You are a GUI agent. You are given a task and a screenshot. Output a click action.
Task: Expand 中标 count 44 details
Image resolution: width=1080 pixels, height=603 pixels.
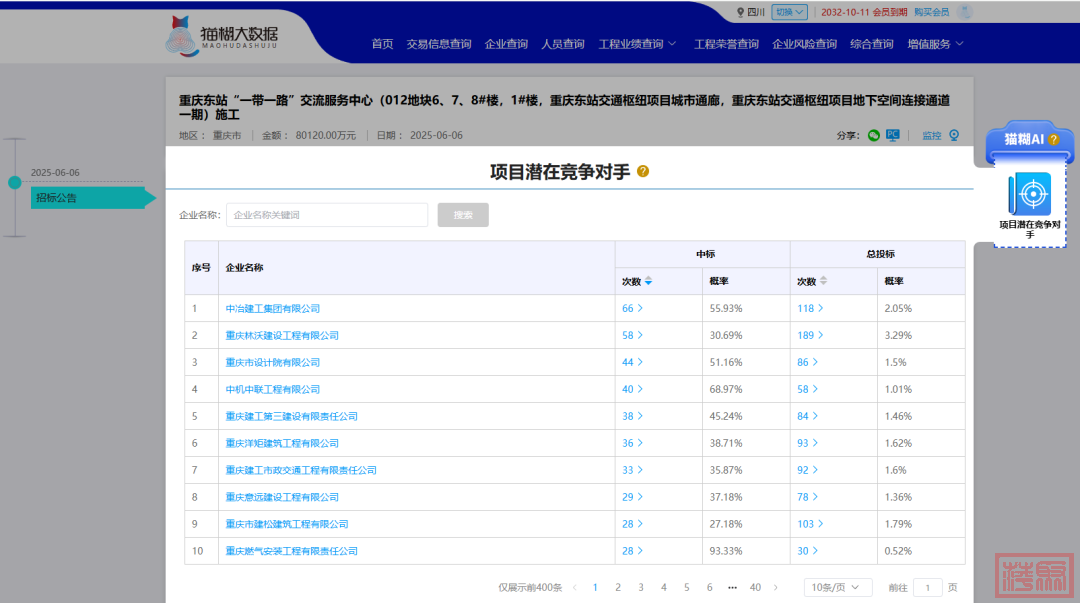[x=632, y=362]
